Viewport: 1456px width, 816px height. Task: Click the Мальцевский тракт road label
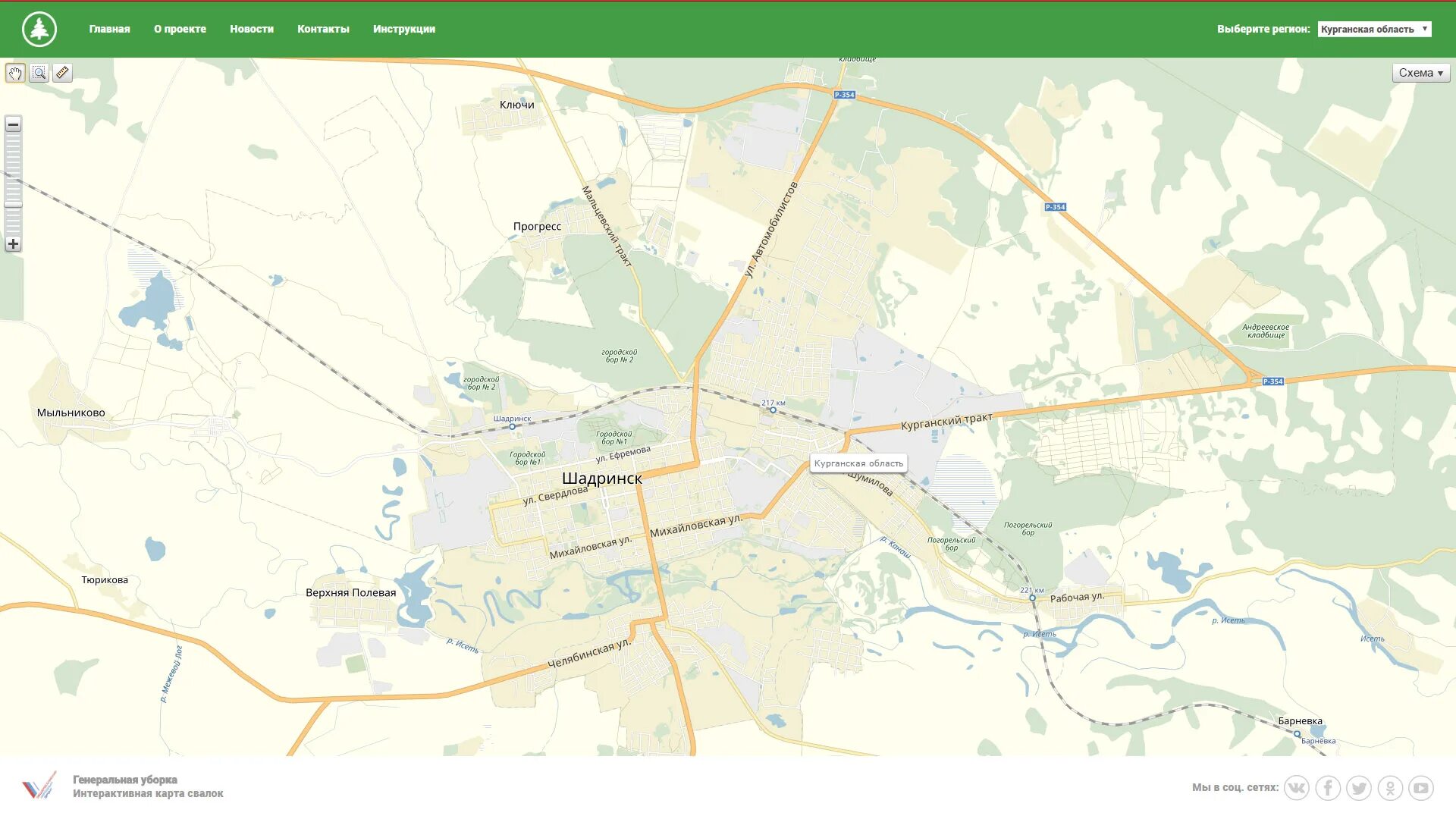tap(607, 226)
